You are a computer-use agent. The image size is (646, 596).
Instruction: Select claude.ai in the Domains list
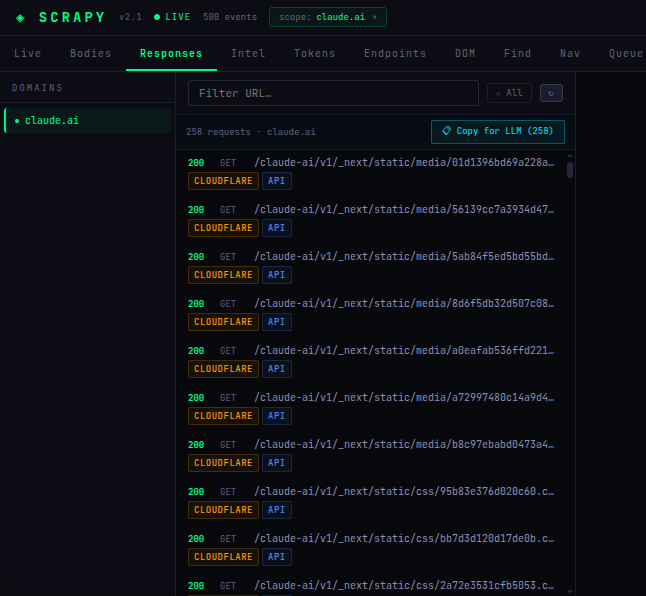tap(87, 121)
